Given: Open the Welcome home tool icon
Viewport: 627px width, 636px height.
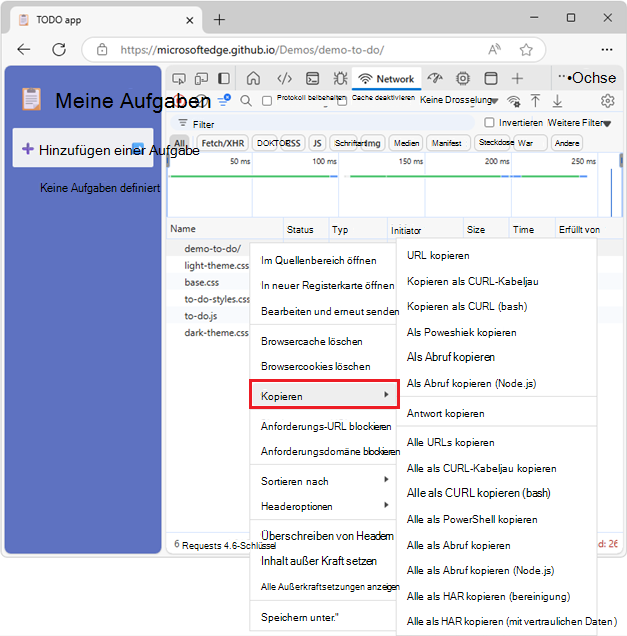Looking at the screenshot, I should click(x=253, y=78).
